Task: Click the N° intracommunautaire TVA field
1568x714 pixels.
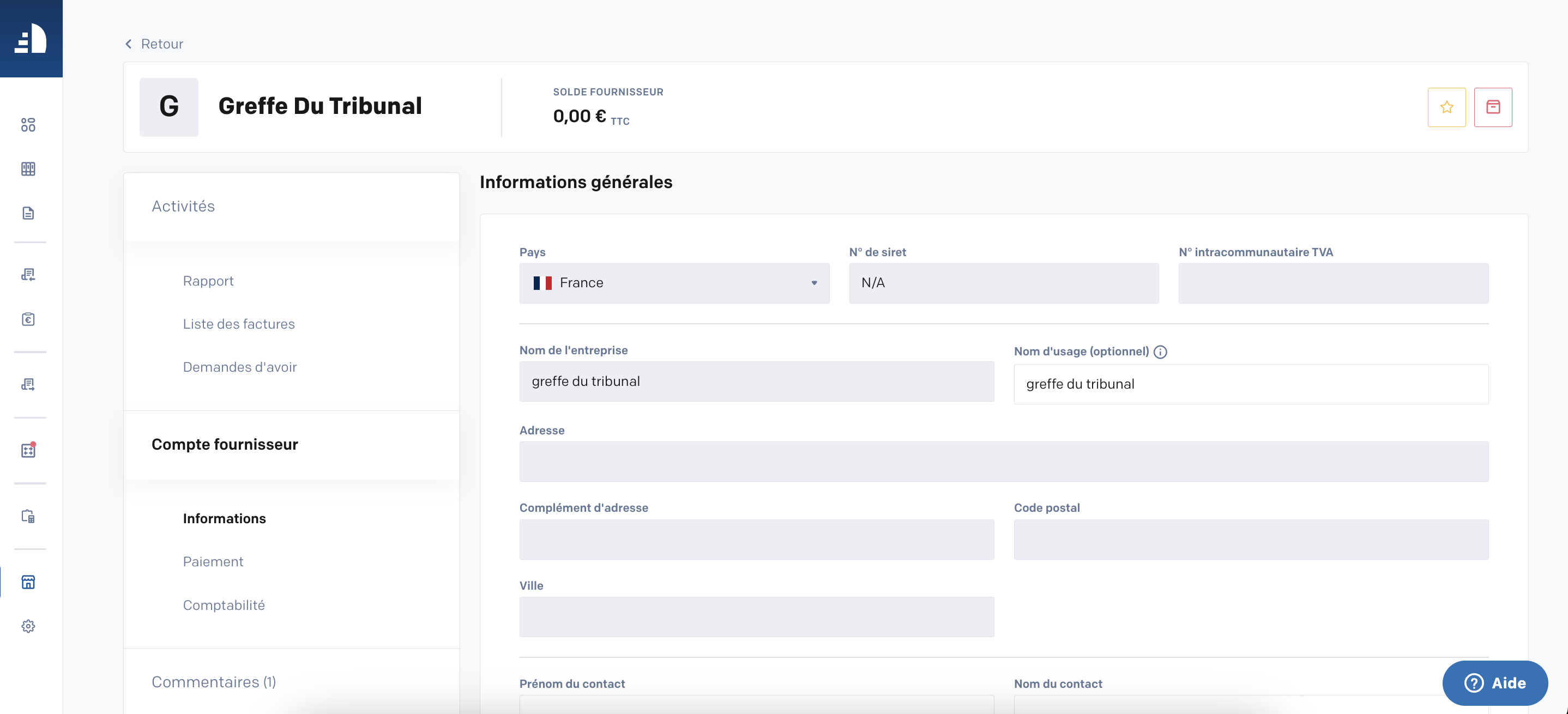Action: [x=1333, y=283]
